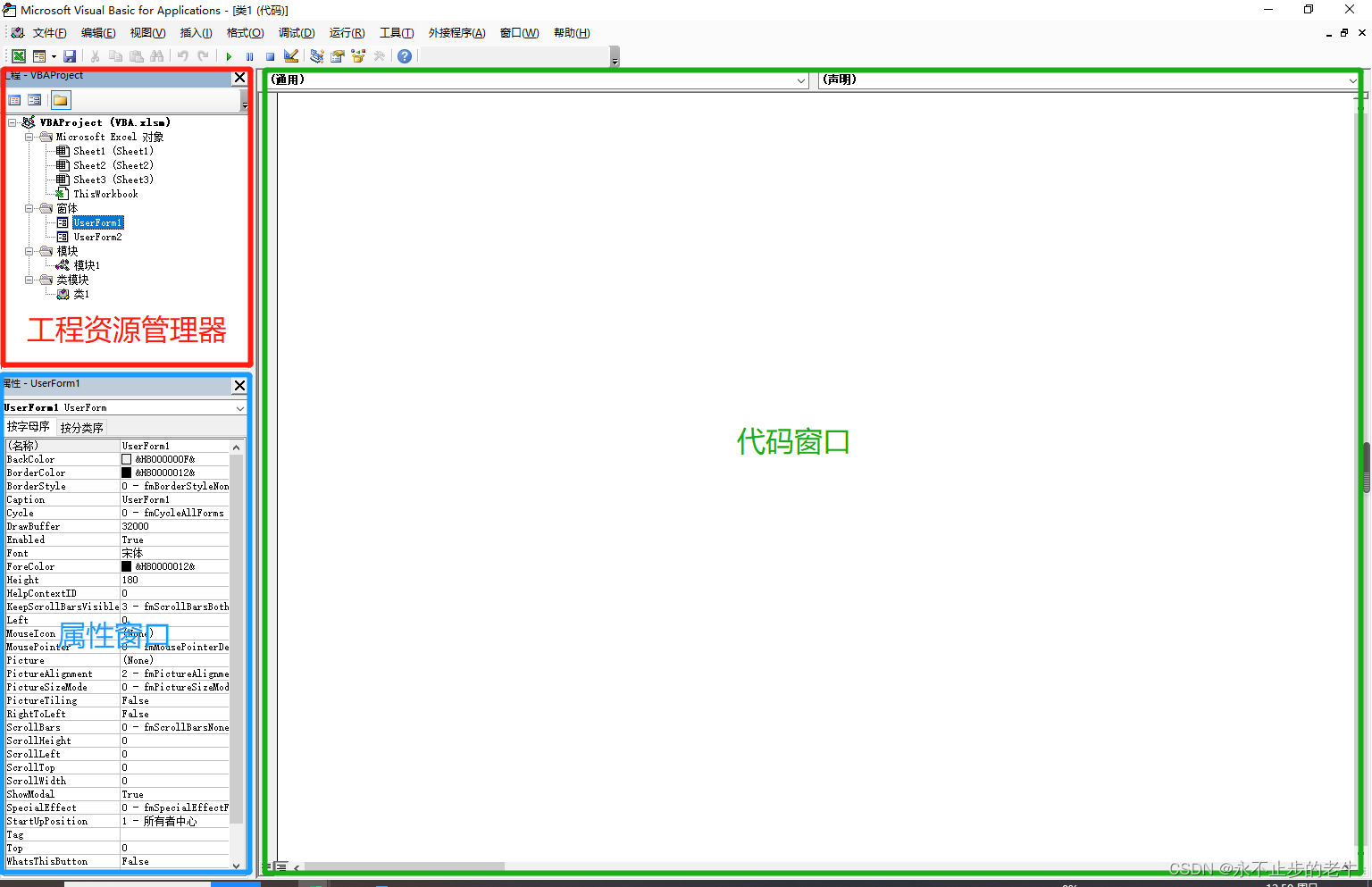Image resolution: width=1372 pixels, height=887 pixels.
Task: Click the Insert UserForm toolbar icon
Action: tap(38, 56)
